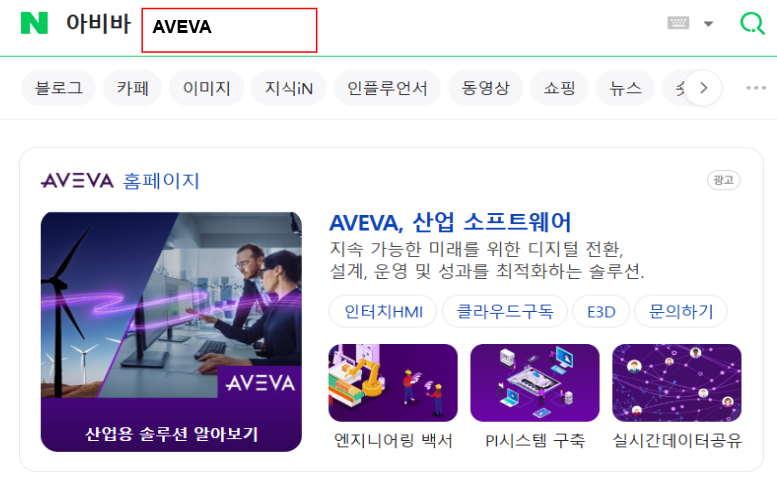Switch to the 이미지 tab
This screenshot has width=777, height=480.
tap(207, 88)
